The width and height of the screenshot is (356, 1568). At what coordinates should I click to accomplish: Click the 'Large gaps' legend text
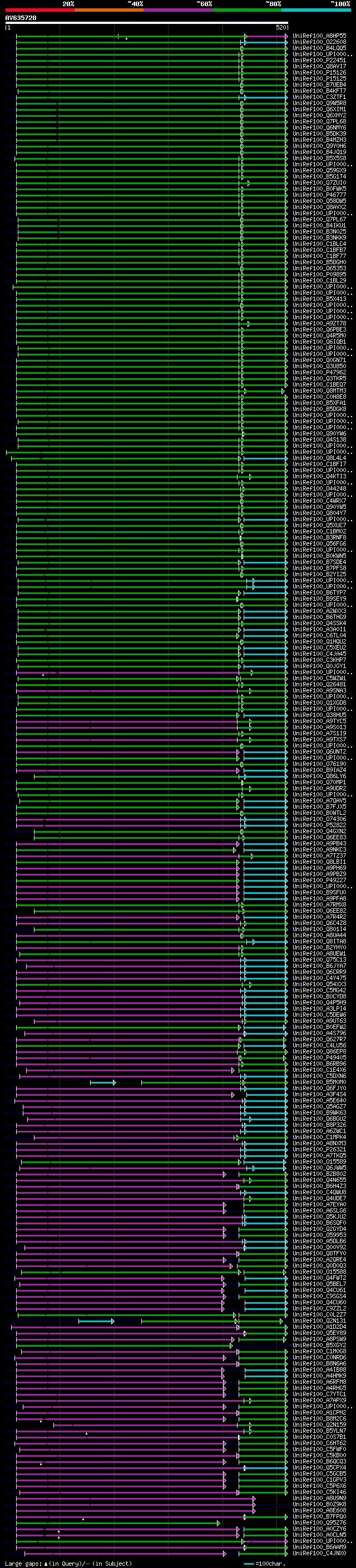pos(24,1564)
